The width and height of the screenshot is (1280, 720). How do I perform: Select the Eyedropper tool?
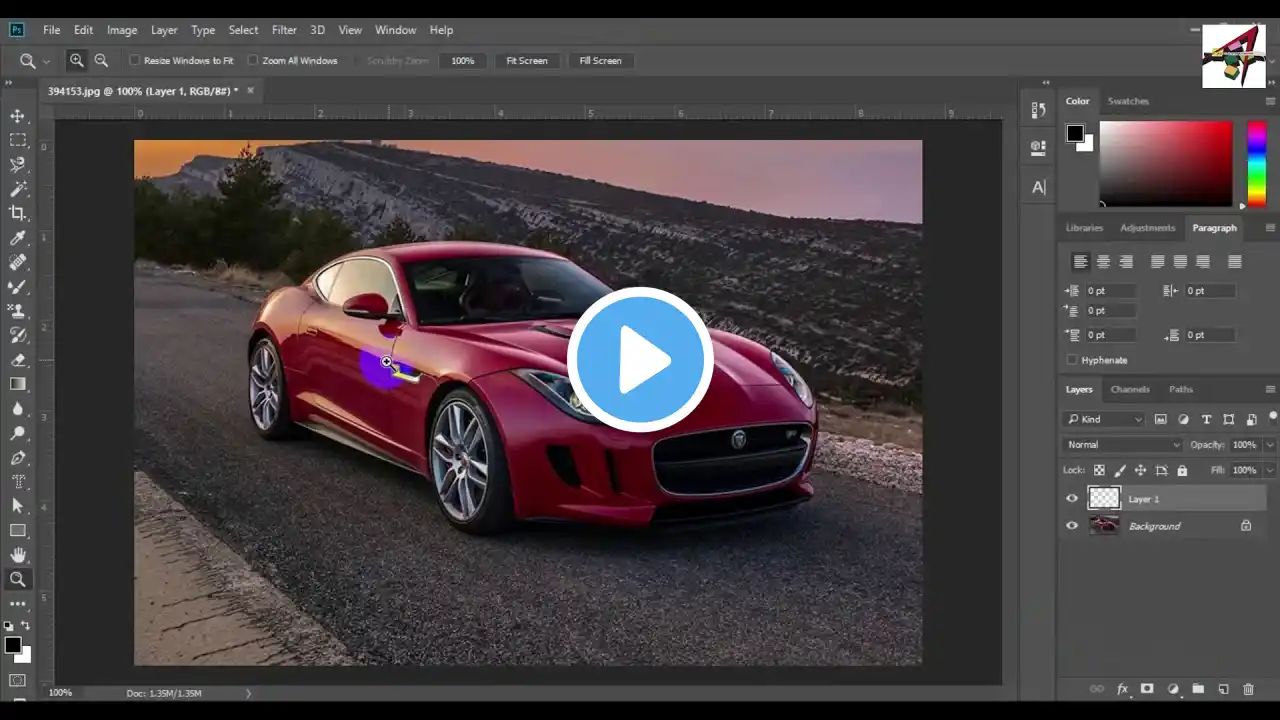click(x=18, y=238)
